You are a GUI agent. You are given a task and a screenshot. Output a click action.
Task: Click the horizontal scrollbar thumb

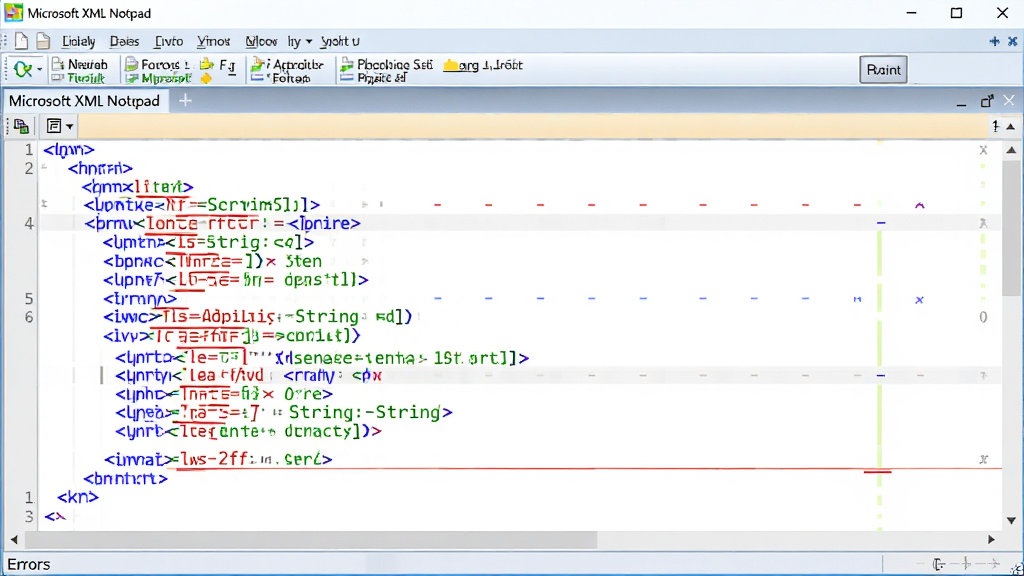click(x=311, y=540)
